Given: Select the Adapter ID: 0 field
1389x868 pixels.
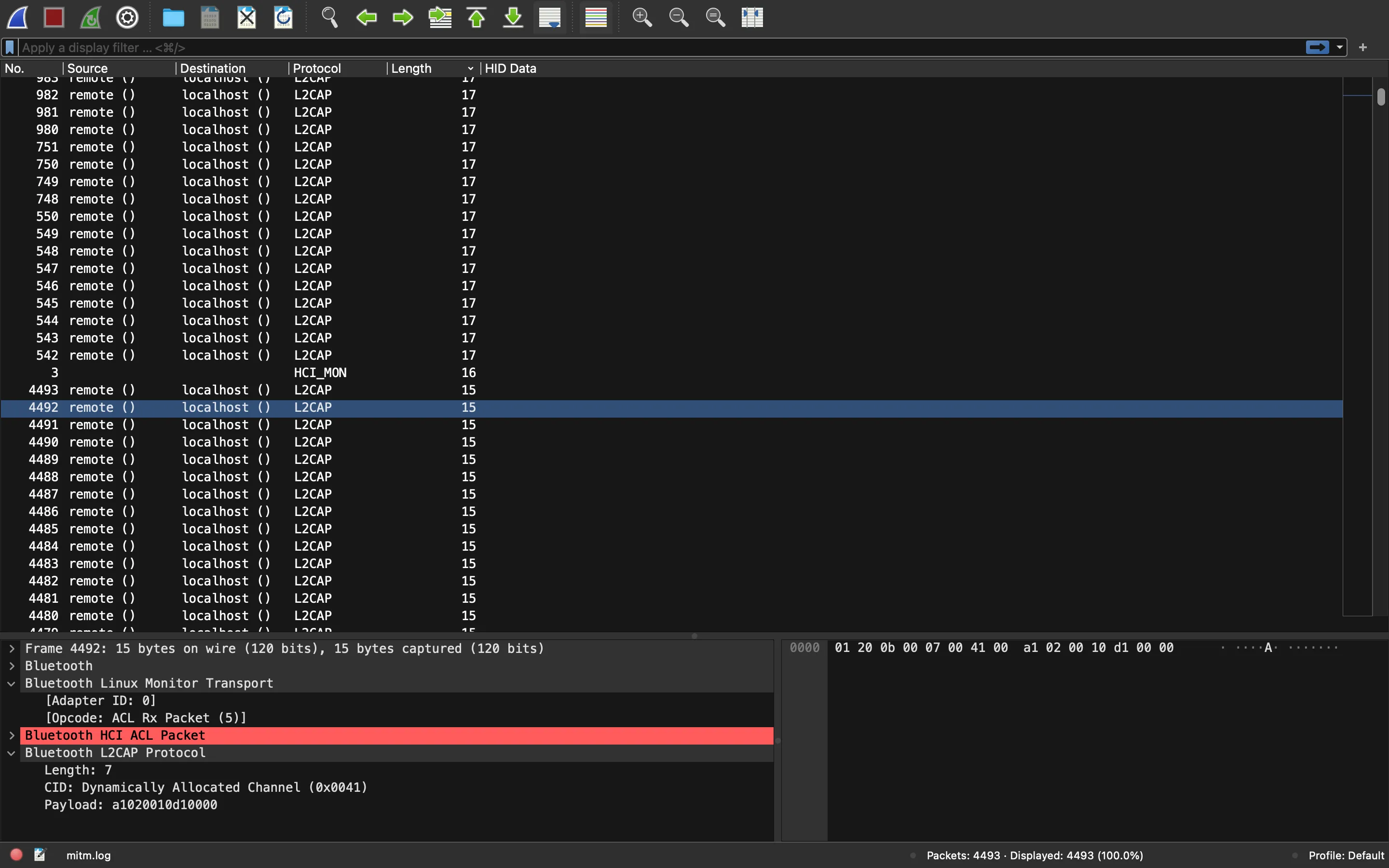Looking at the screenshot, I should 100,700.
